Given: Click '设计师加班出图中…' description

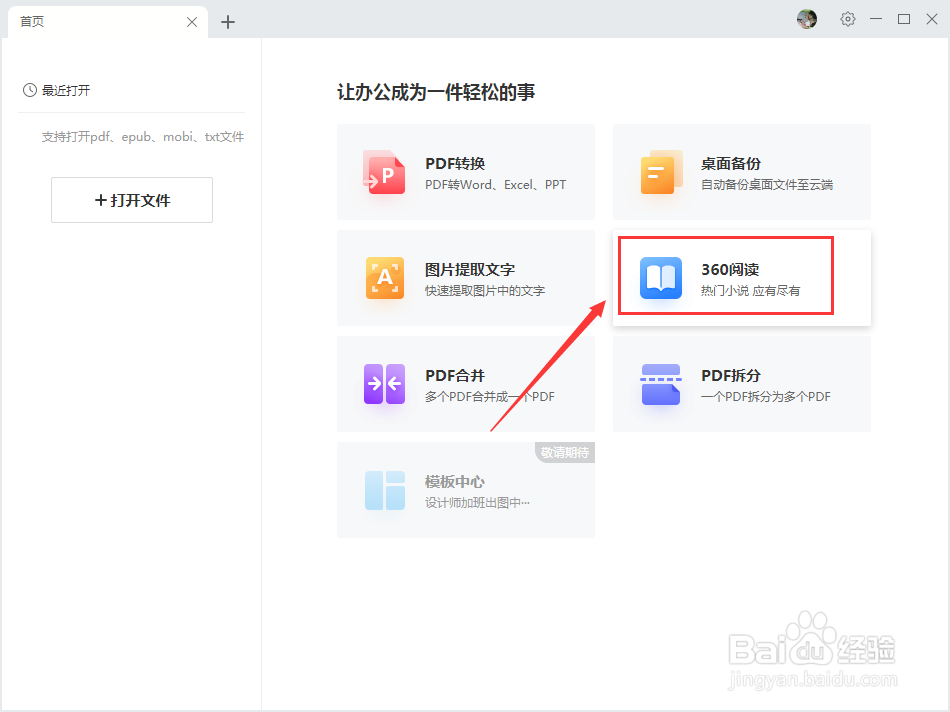Looking at the screenshot, I should click(477, 502).
